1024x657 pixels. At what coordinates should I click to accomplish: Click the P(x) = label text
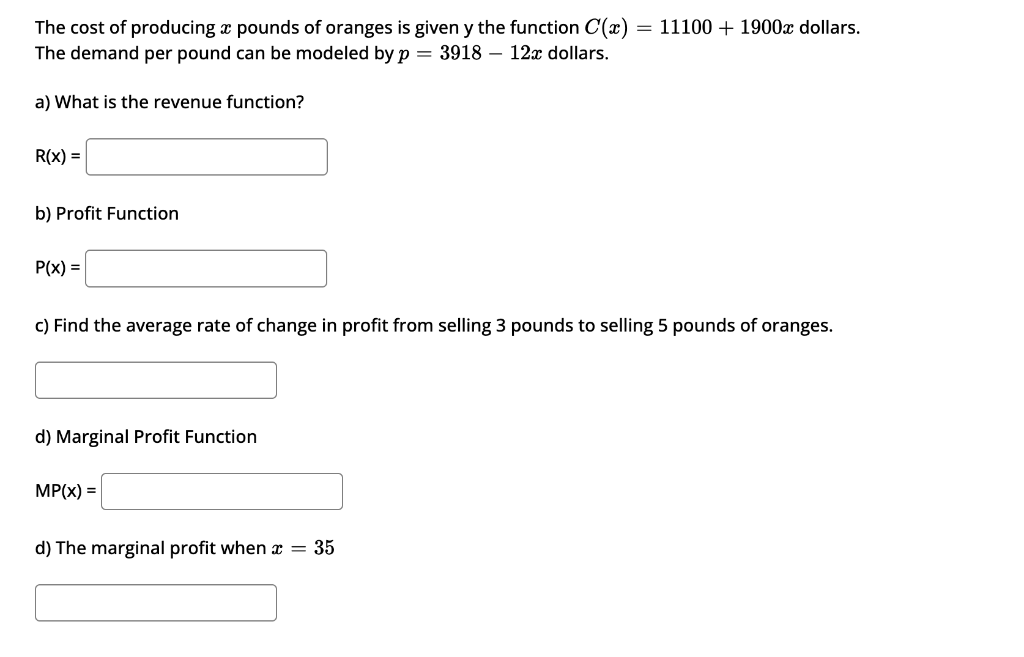[56, 268]
